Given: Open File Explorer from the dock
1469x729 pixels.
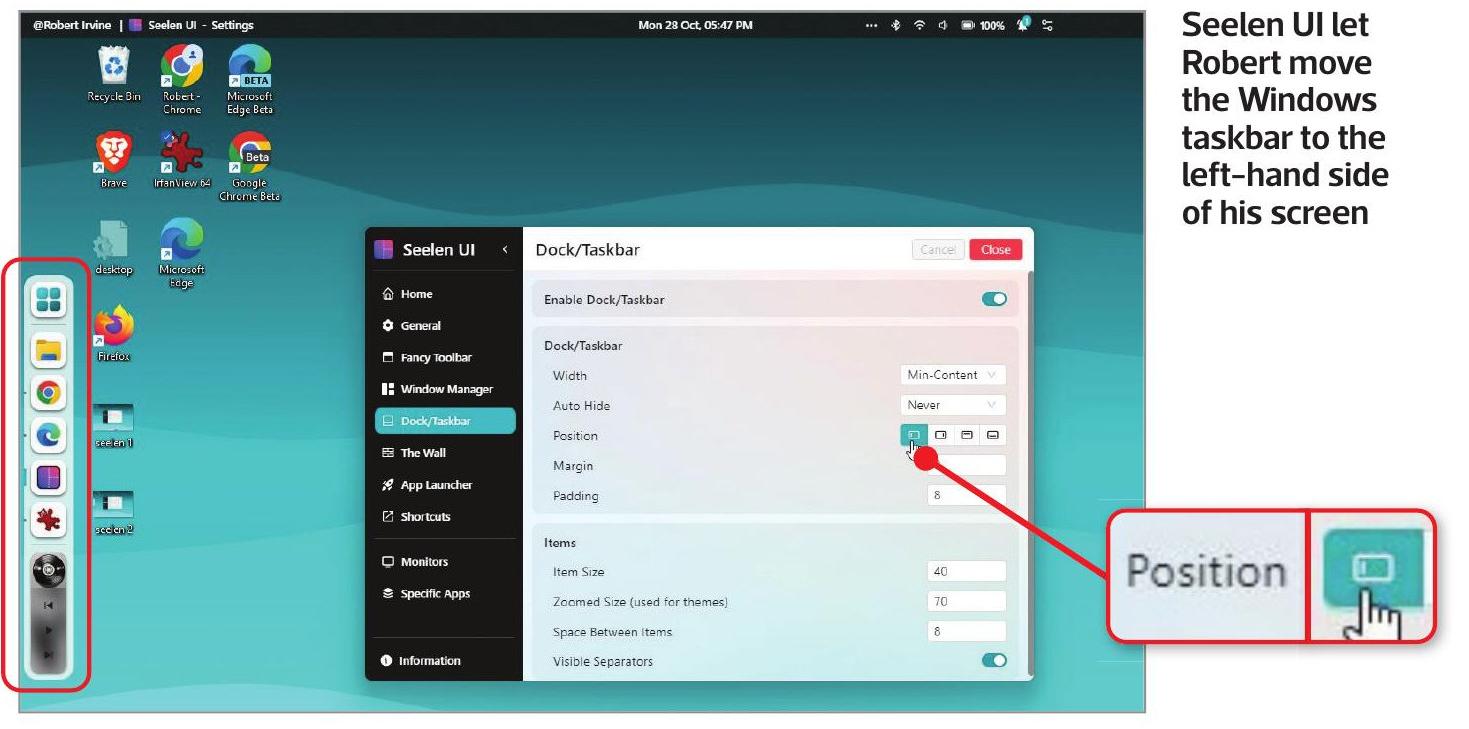Looking at the screenshot, I should 49,349.
